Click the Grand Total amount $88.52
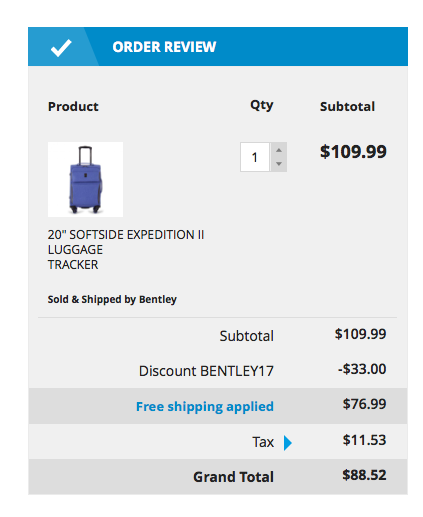The image size is (423, 517). tap(364, 475)
